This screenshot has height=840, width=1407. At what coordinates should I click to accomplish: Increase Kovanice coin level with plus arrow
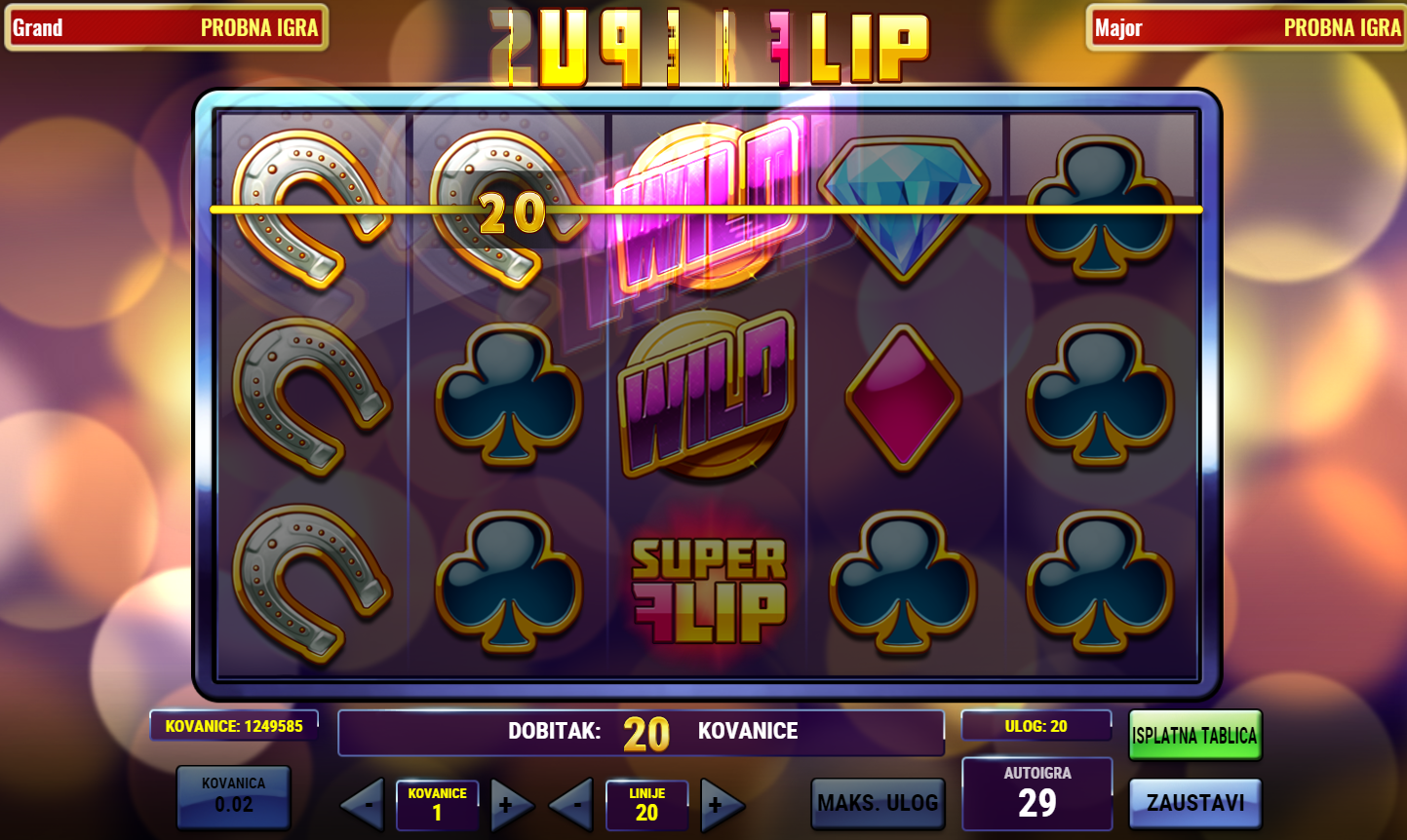[511, 805]
